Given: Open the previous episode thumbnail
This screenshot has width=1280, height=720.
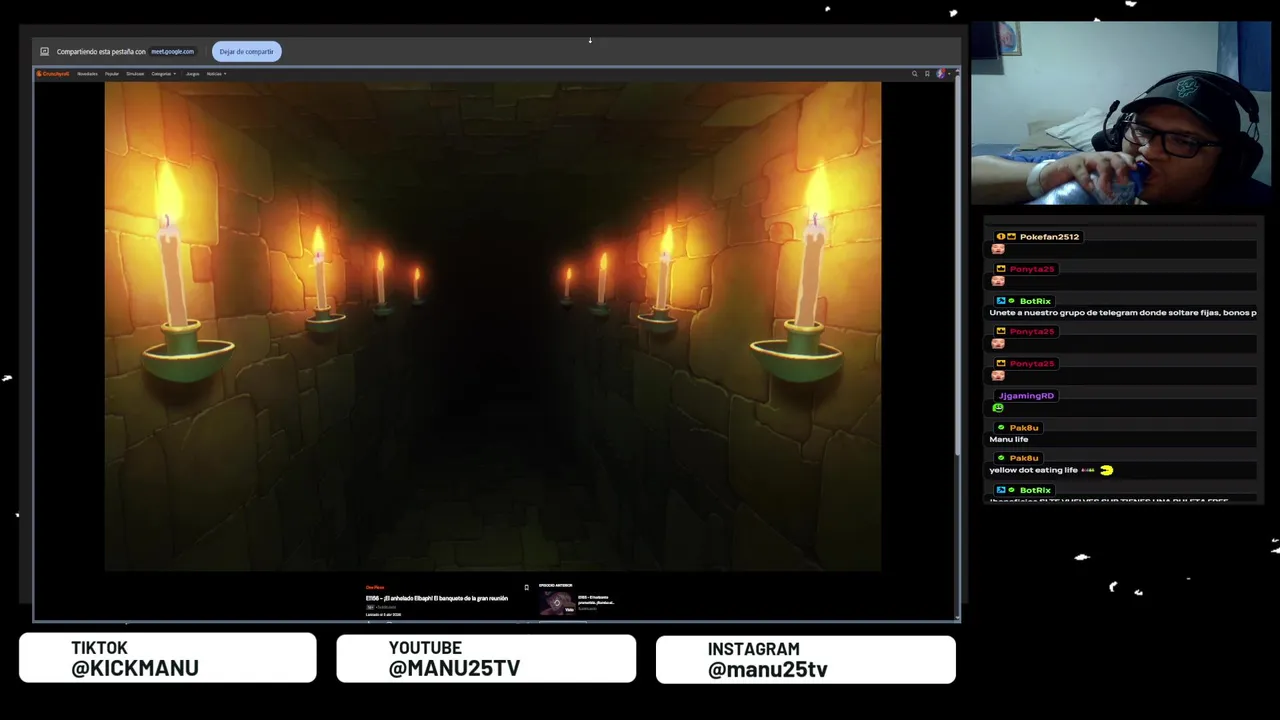Looking at the screenshot, I should click(x=557, y=602).
